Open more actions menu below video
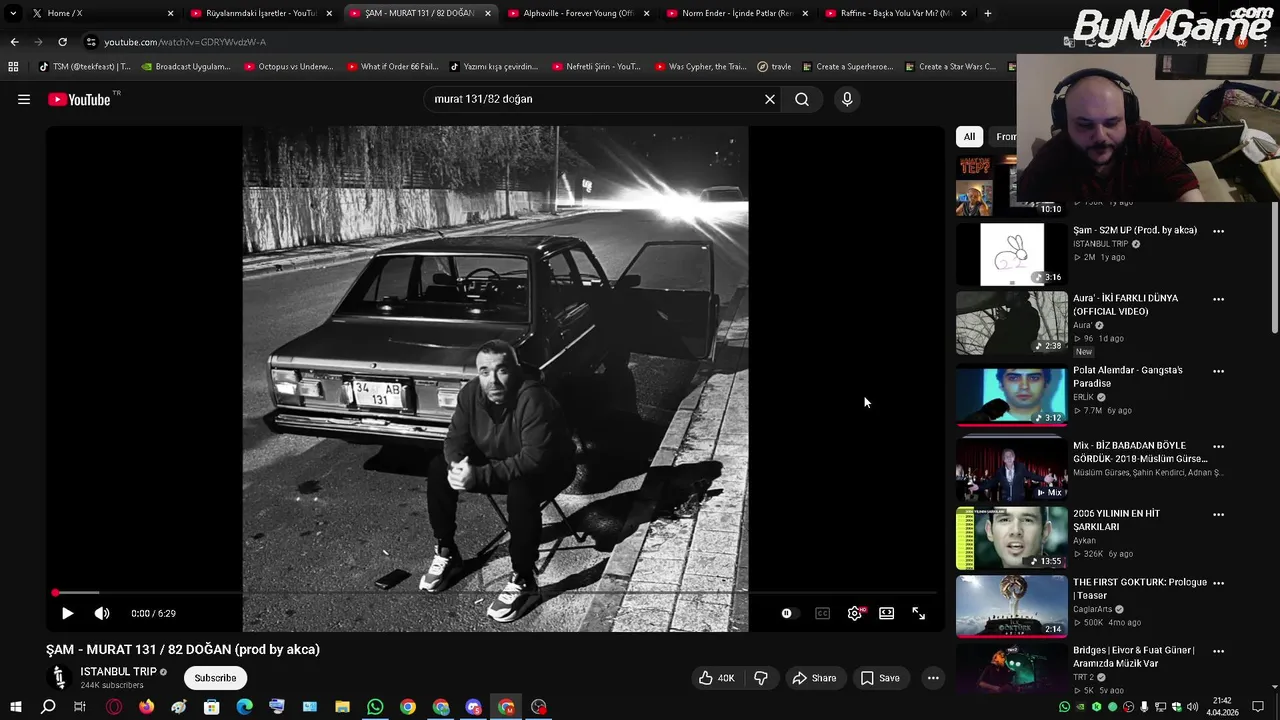 [x=933, y=678]
